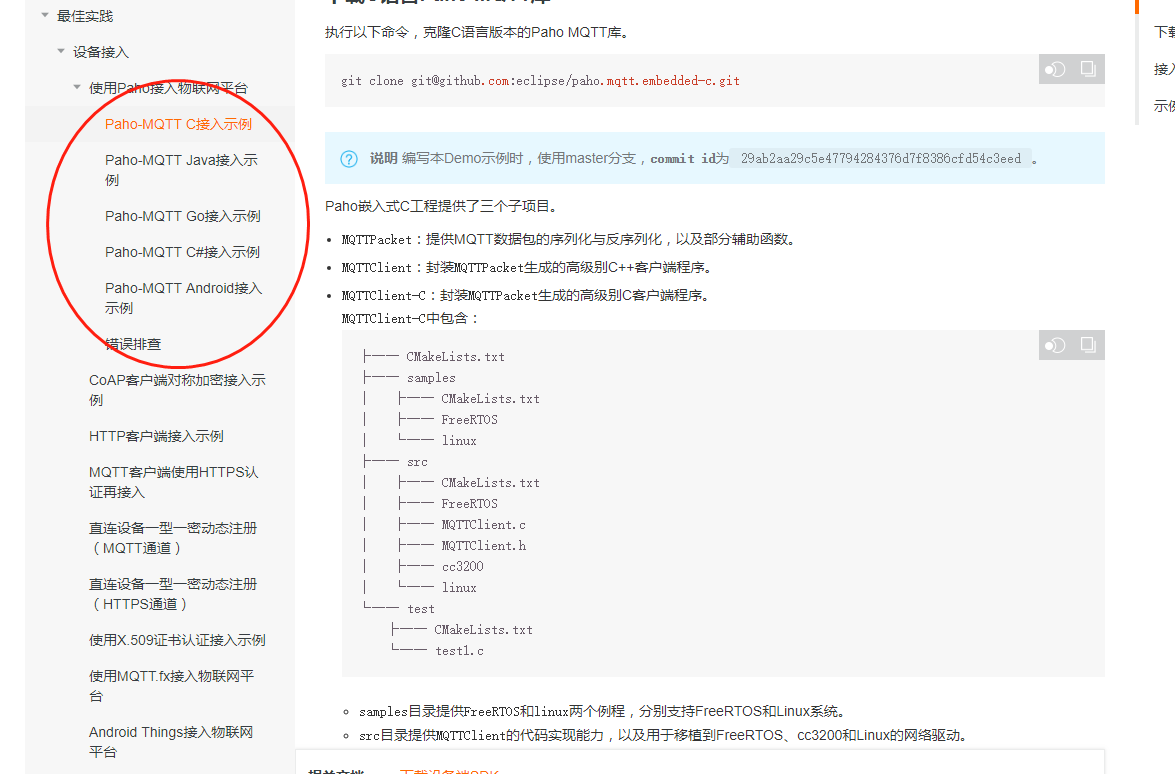
Task: Click MQTTClient.c in directory tree
Action: (483, 525)
